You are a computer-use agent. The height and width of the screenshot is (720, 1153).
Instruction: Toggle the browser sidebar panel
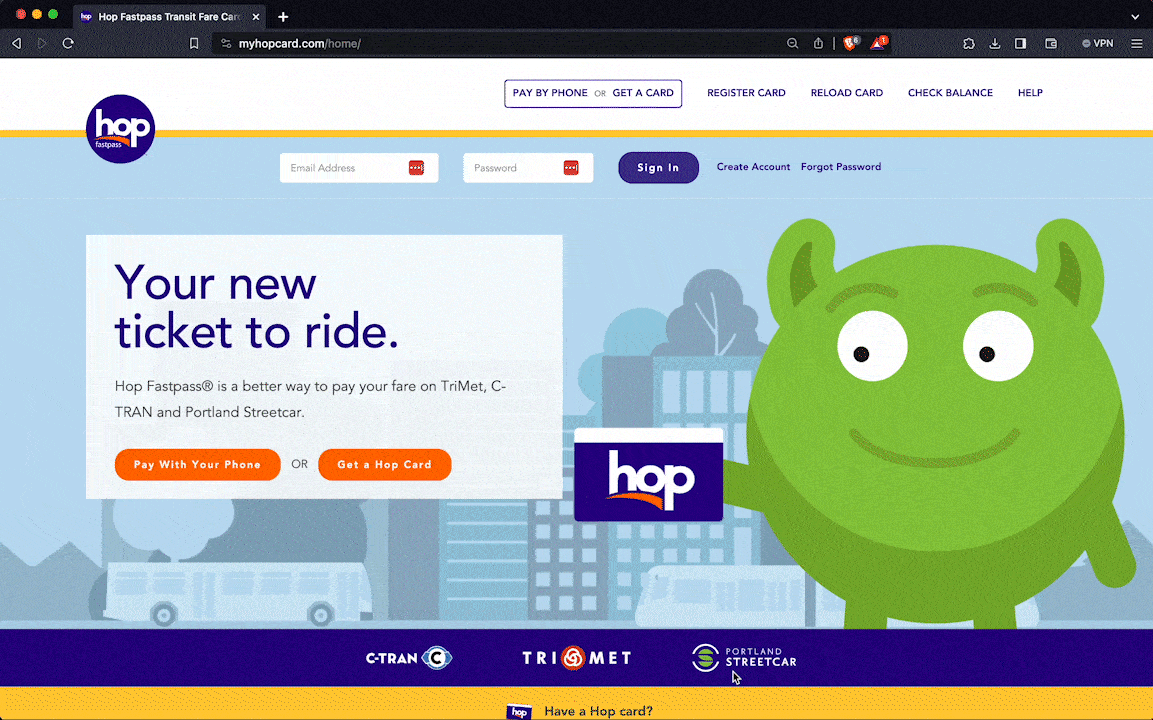tap(1022, 43)
